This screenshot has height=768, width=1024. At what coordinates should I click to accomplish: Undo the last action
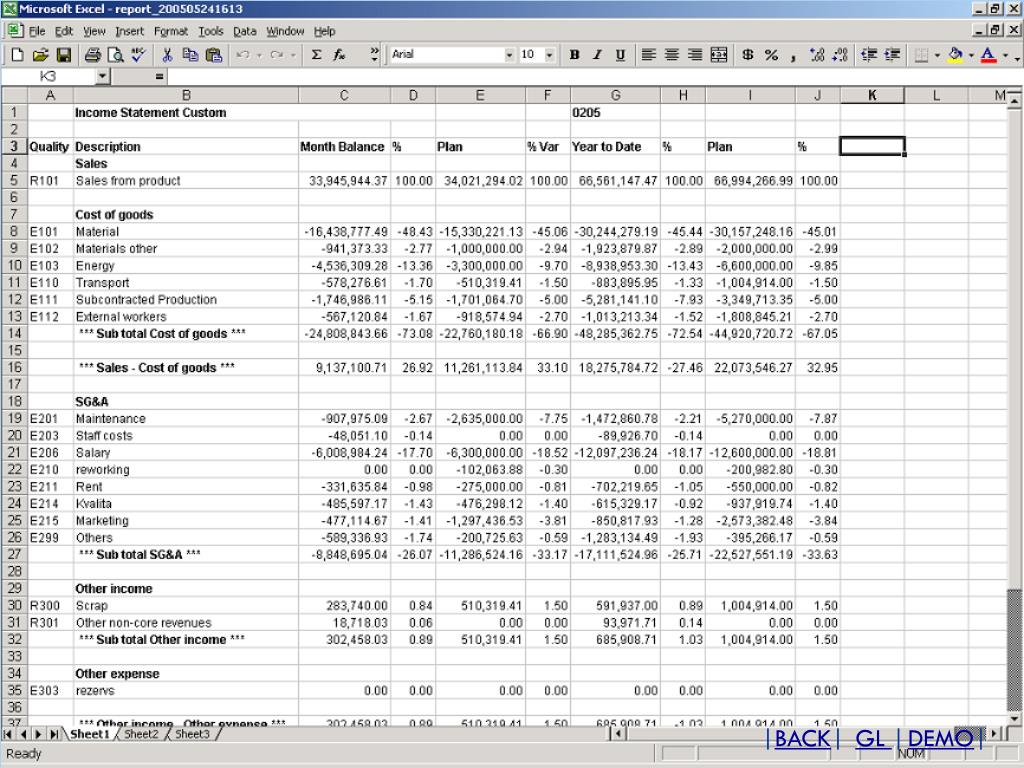pos(243,55)
